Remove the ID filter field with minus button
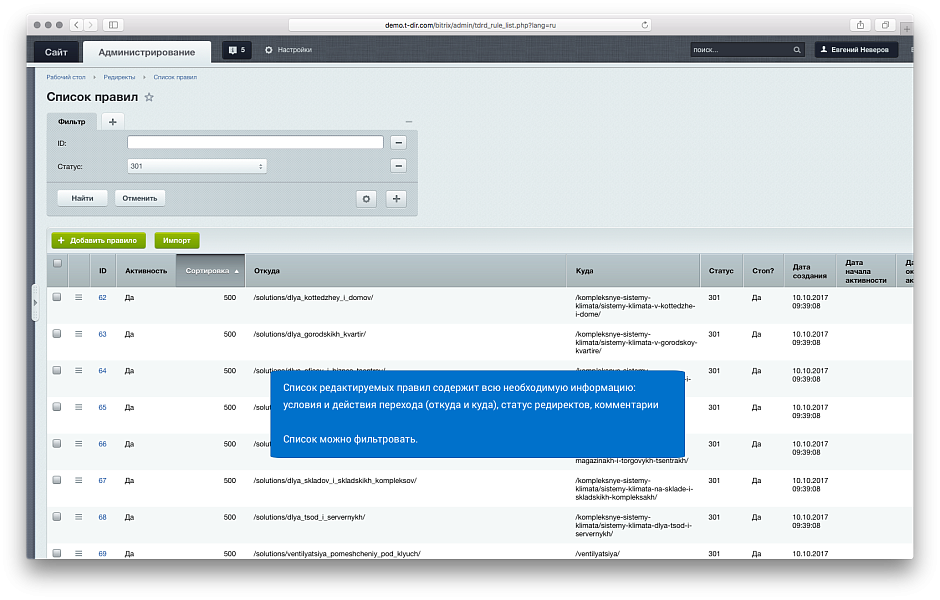The height and width of the screenshot is (600, 940). (398, 143)
